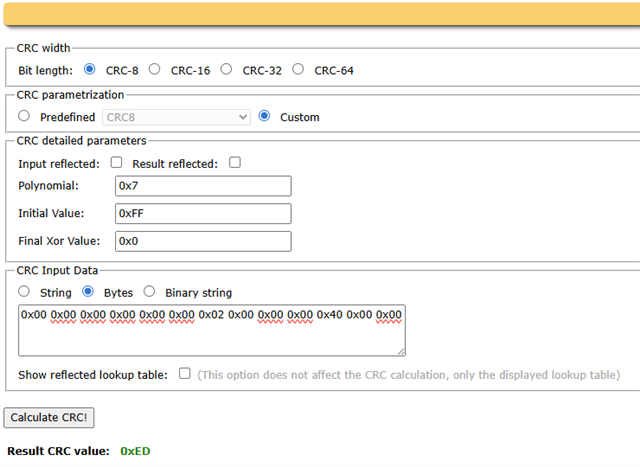Image resolution: width=640 pixels, height=467 pixels.
Task: Tick the Input reflected checkbox
Action: [x=116, y=162]
